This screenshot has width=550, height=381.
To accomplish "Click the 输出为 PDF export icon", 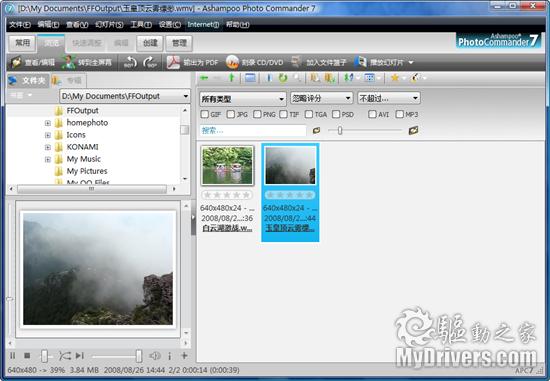I will [x=173, y=62].
